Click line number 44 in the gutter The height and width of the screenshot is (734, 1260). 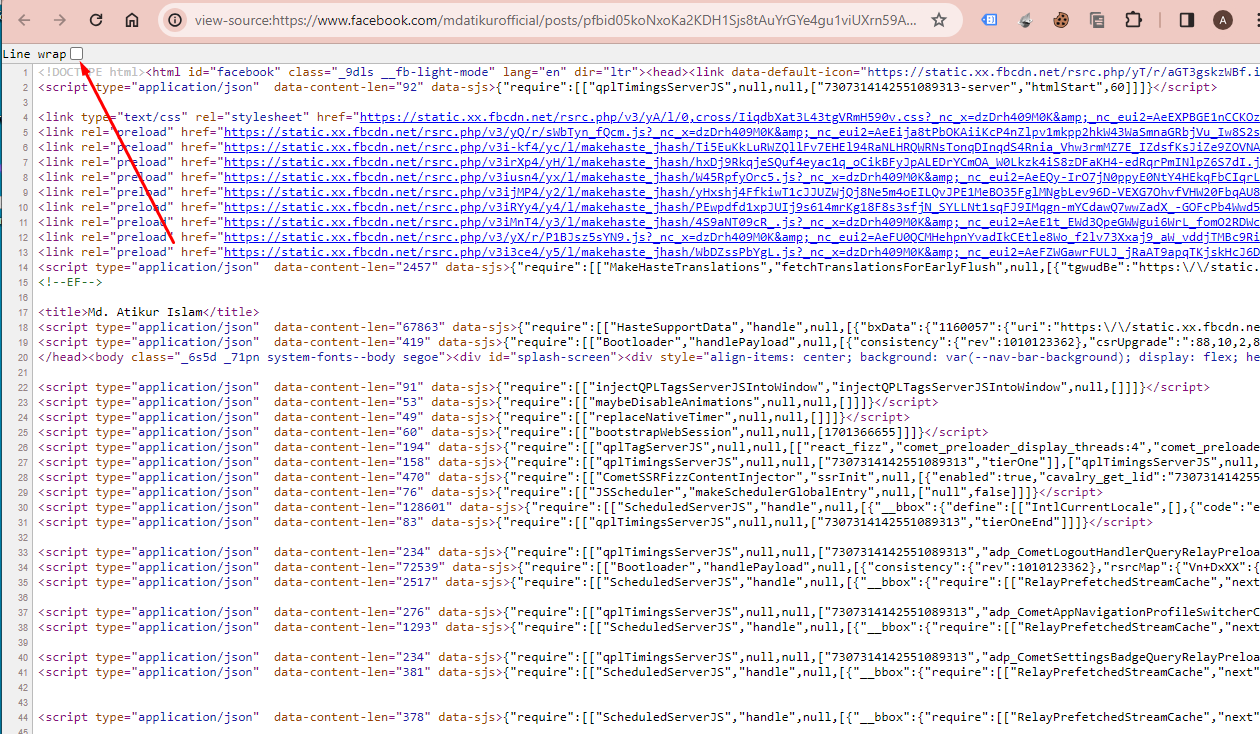pyautogui.click(x=25, y=717)
